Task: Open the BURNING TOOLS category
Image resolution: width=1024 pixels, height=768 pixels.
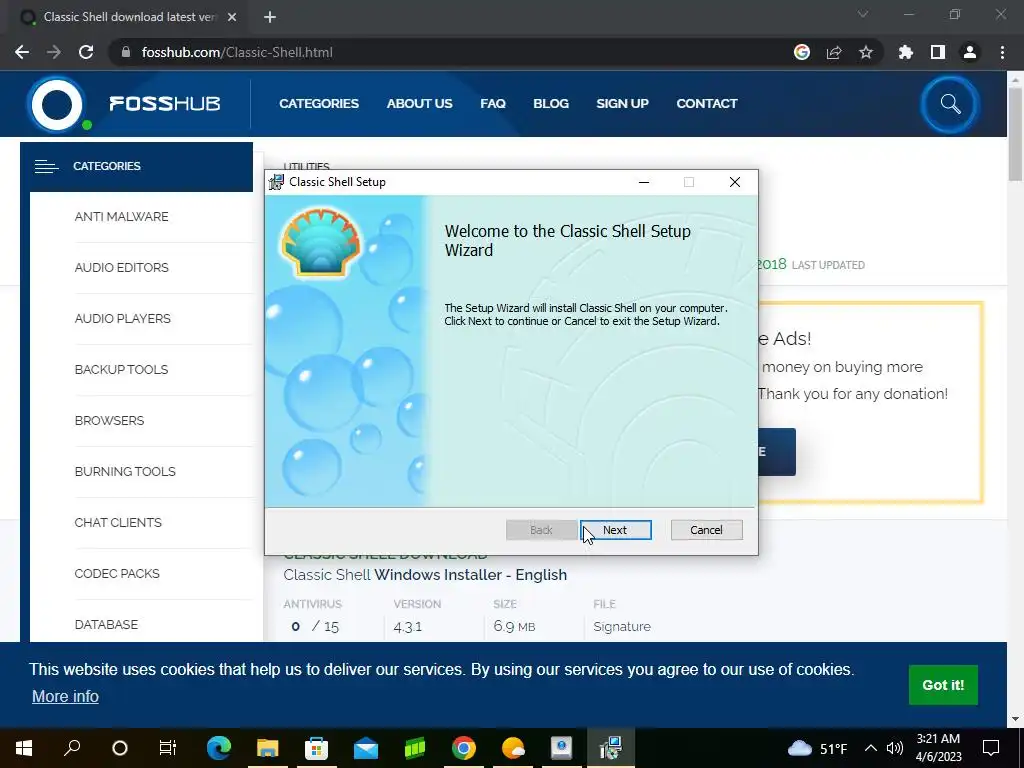Action: click(125, 472)
